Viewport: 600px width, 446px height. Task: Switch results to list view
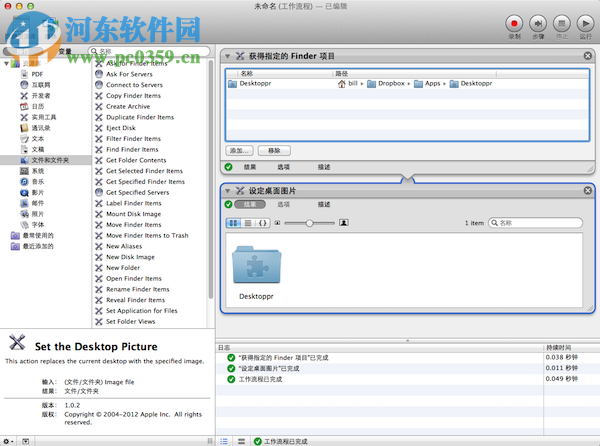coord(248,223)
